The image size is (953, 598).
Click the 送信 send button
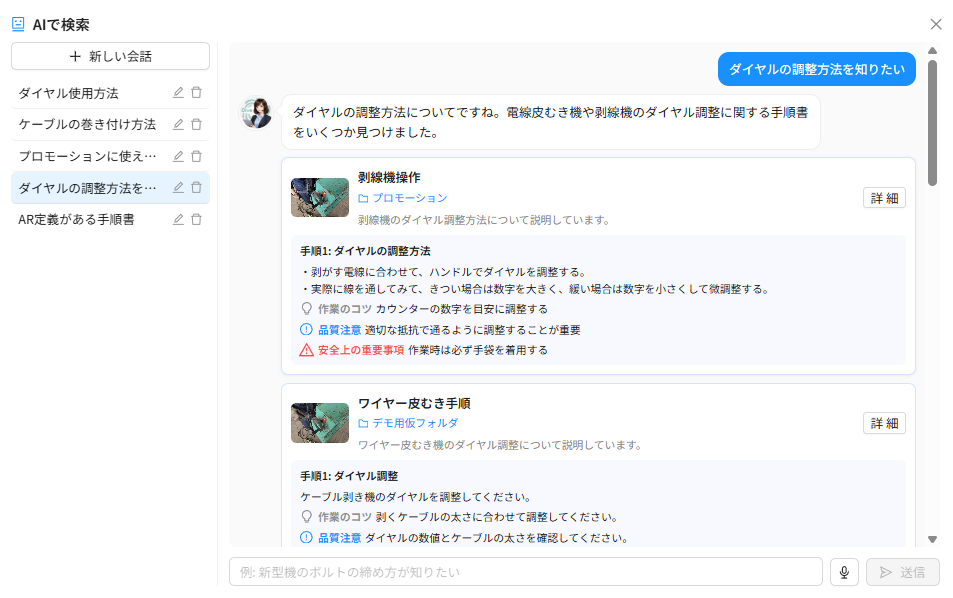(903, 572)
